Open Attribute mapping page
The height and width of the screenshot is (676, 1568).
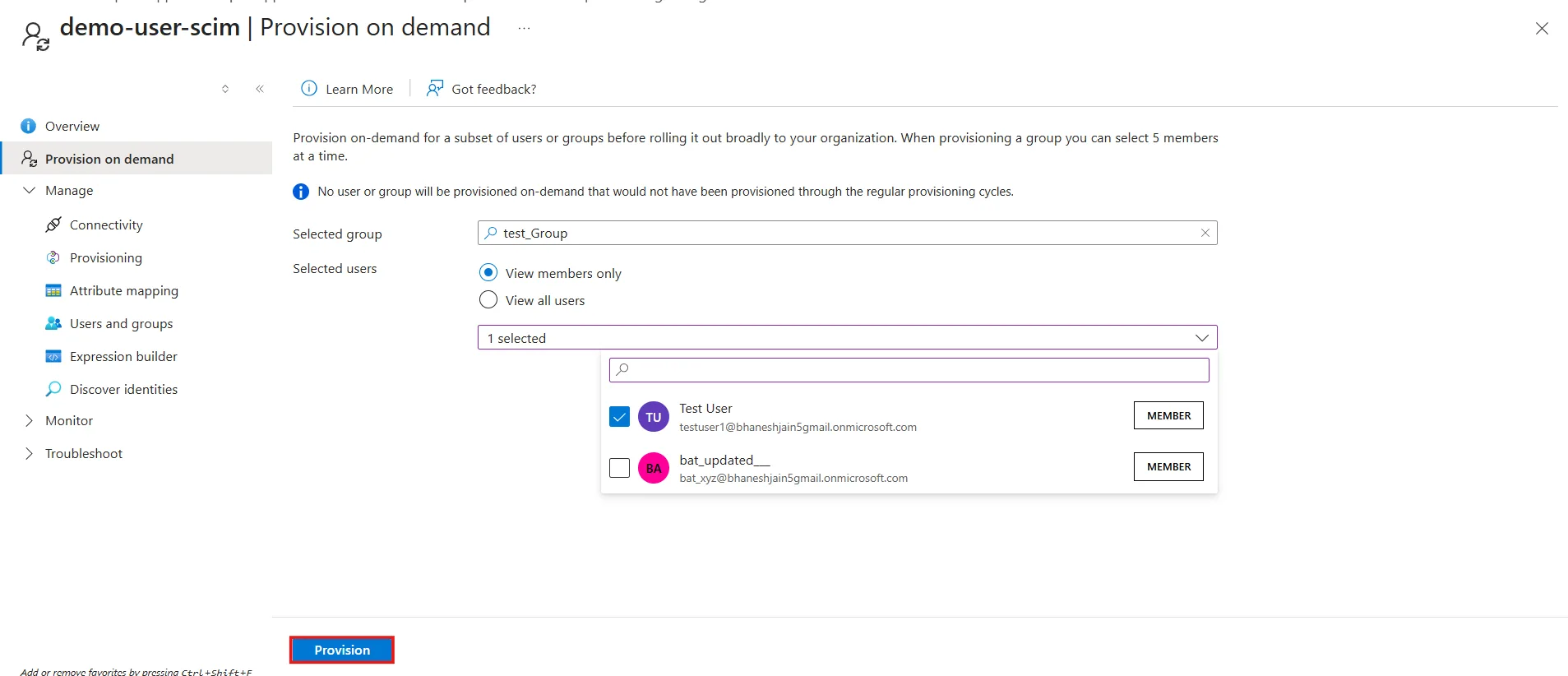[124, 290]
